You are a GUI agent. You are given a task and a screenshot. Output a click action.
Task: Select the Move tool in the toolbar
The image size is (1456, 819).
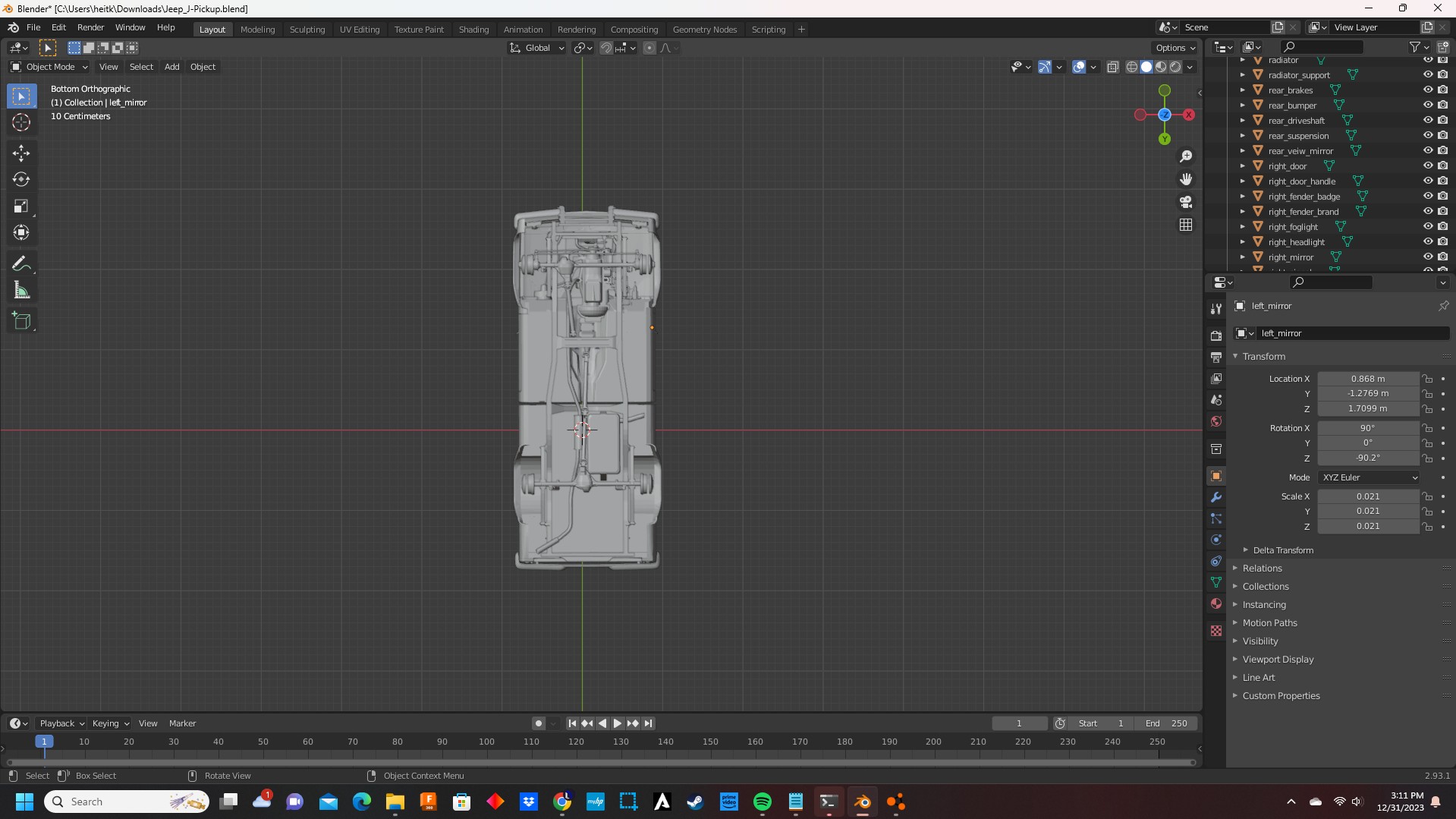pos(21,153)
